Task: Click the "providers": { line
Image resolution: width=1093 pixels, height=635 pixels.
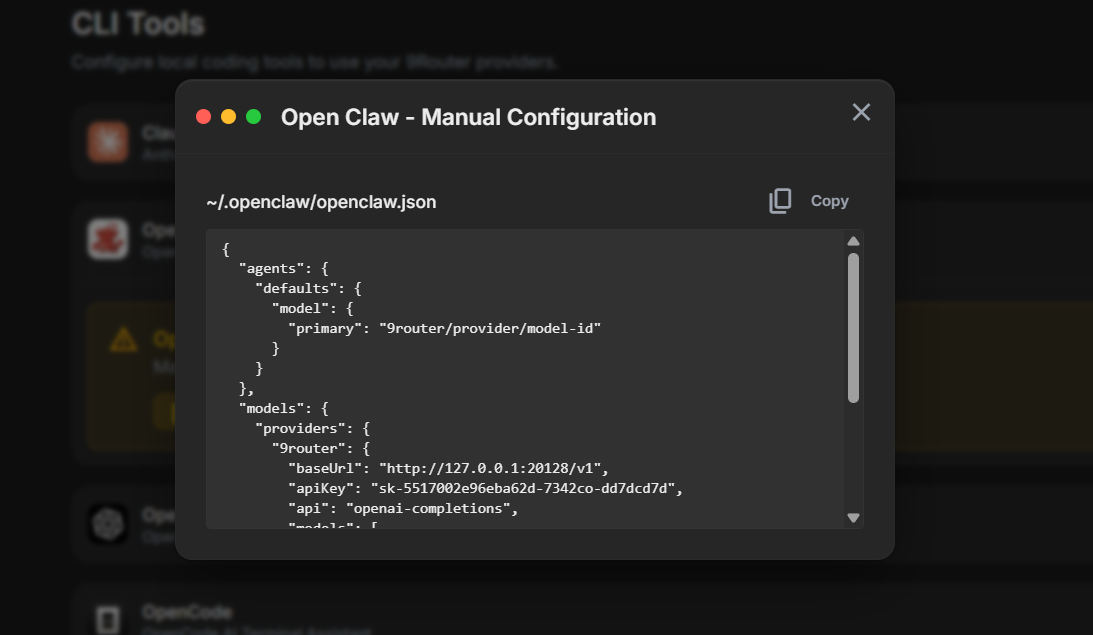Action: click(313, 429)
